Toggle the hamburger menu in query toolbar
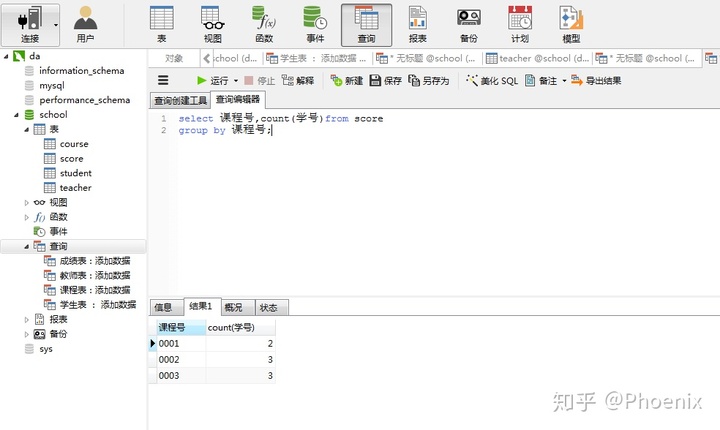The image size is (720, 430). point(163,80)
